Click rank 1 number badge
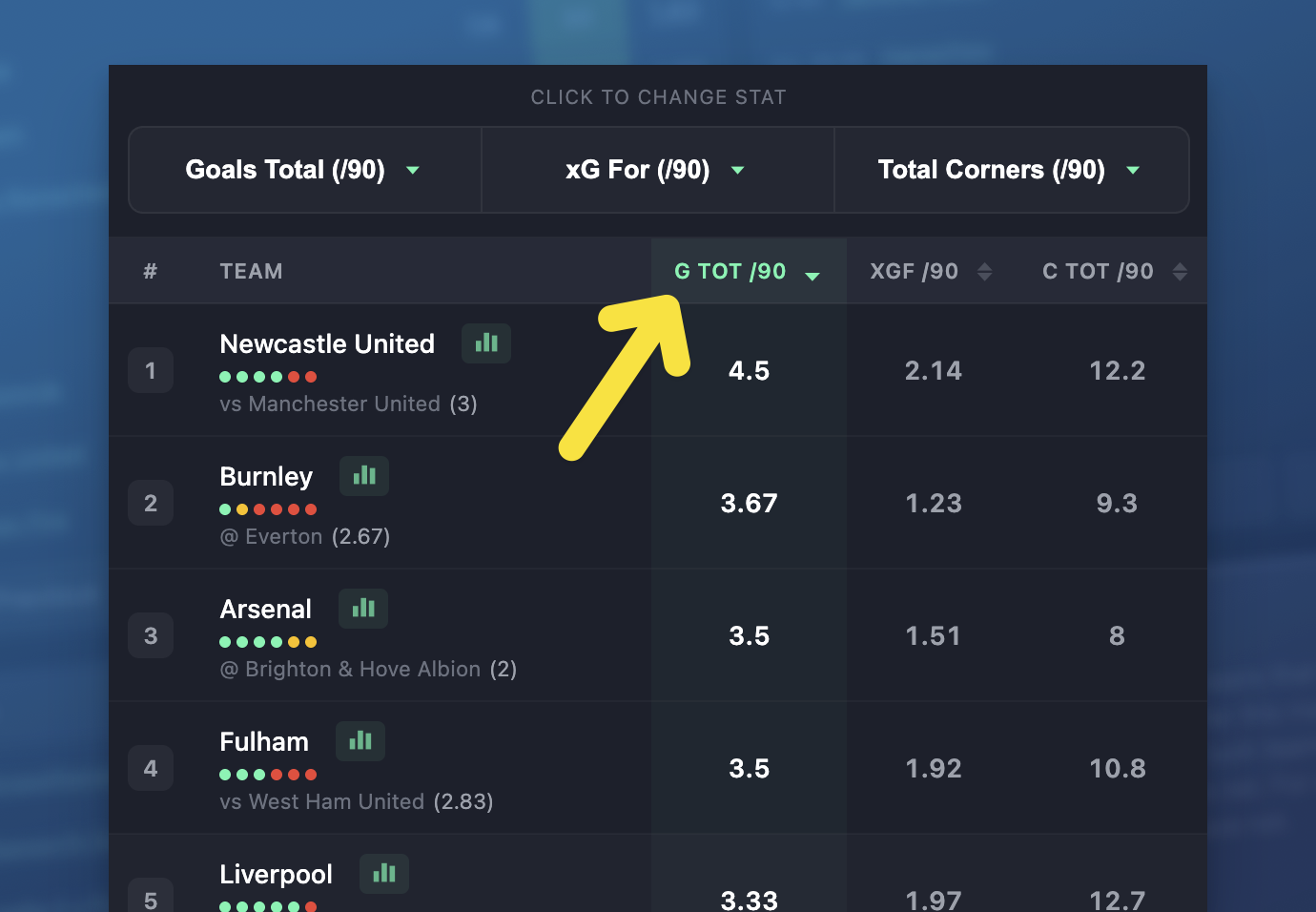Viewport: 1316px width, 912px height. (x=151, y=370)
